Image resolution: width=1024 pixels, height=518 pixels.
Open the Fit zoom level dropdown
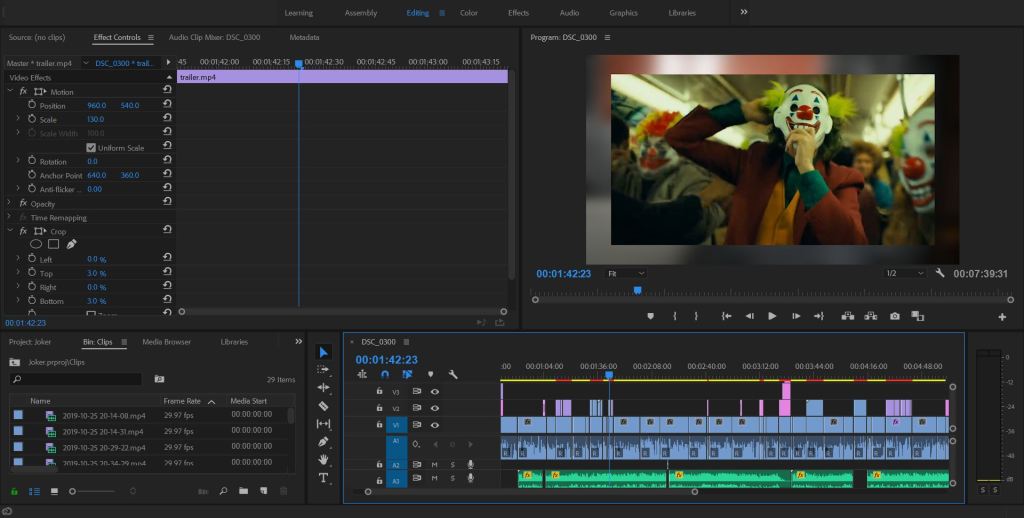point(626,273)
